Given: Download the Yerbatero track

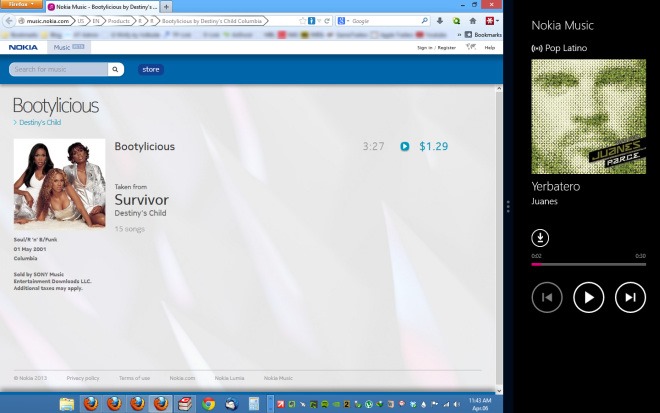Looking at the screenshot, I should coord(540,238).
